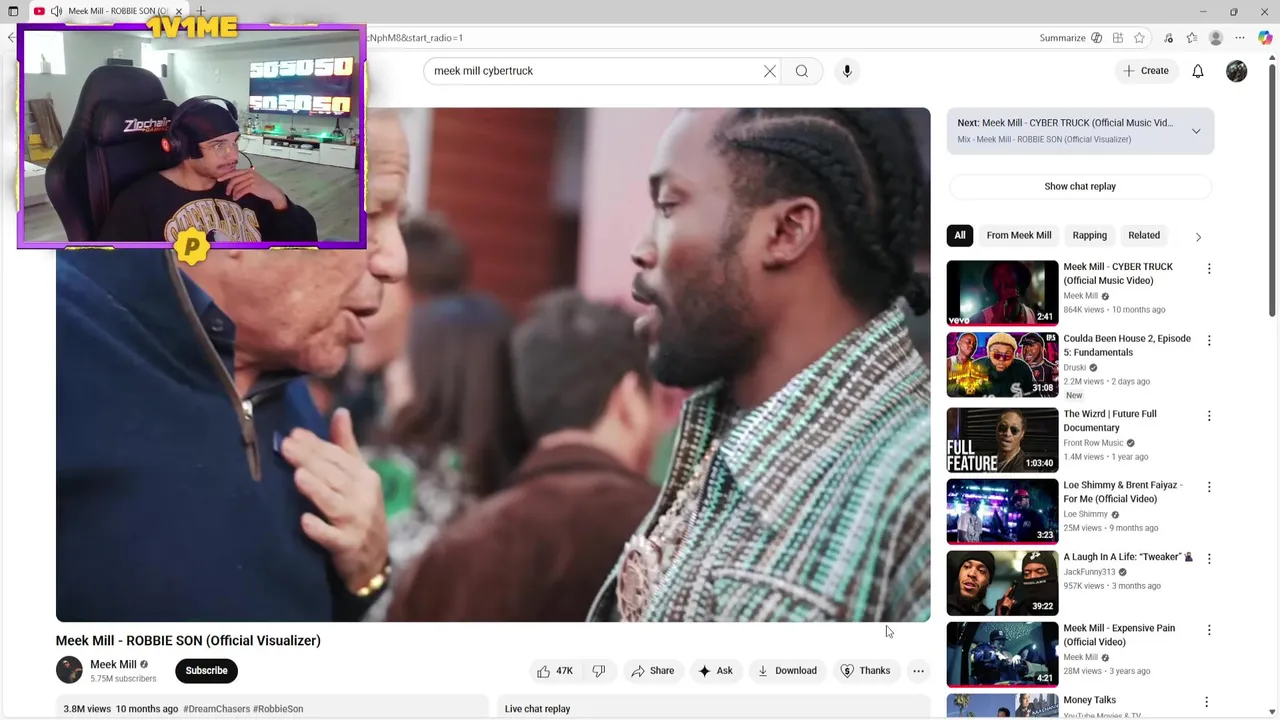Click the magnifier search button
Image resolution: width=1280 pixels, height=720 pixels.
(802, 71)
